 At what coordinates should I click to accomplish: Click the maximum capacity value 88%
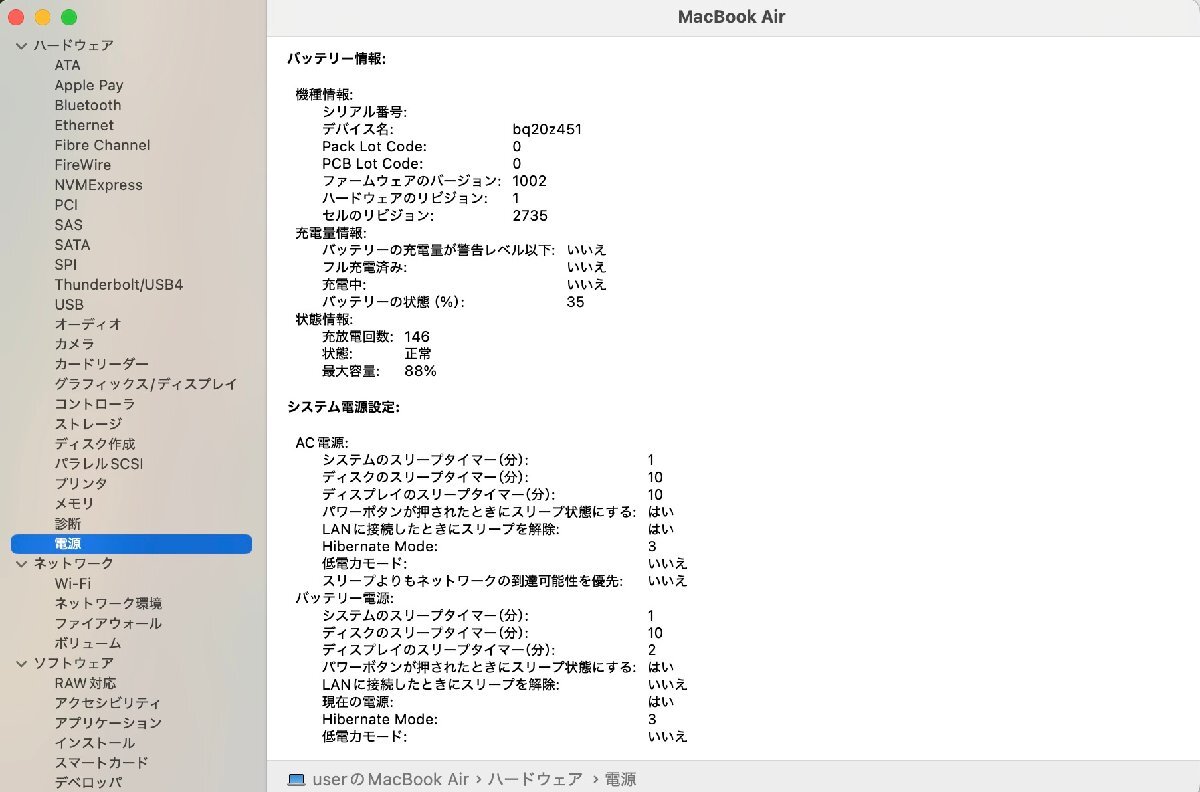click(420, 371)
